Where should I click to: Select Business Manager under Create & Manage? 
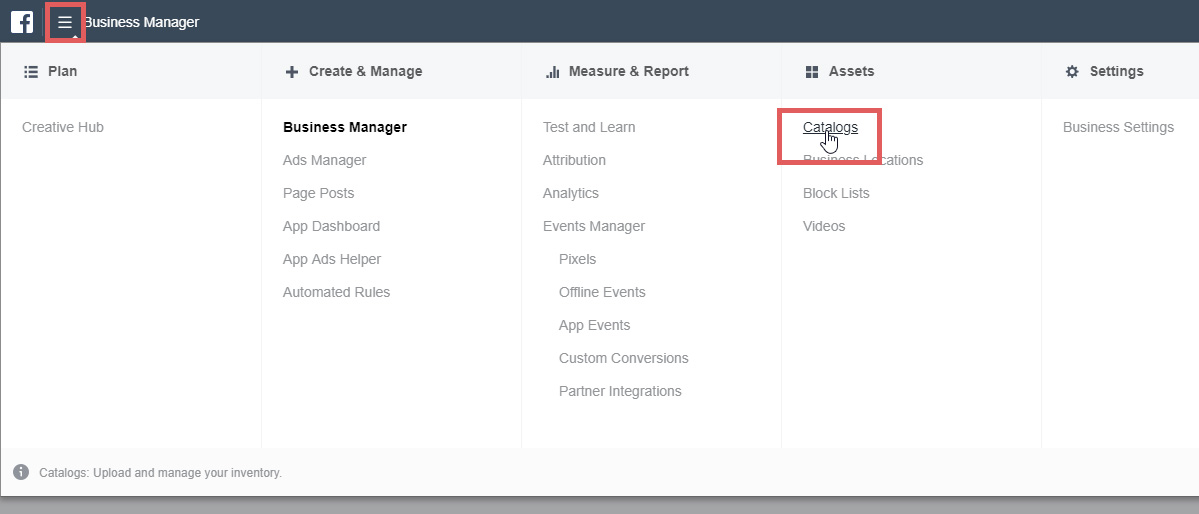click(345, 127)
